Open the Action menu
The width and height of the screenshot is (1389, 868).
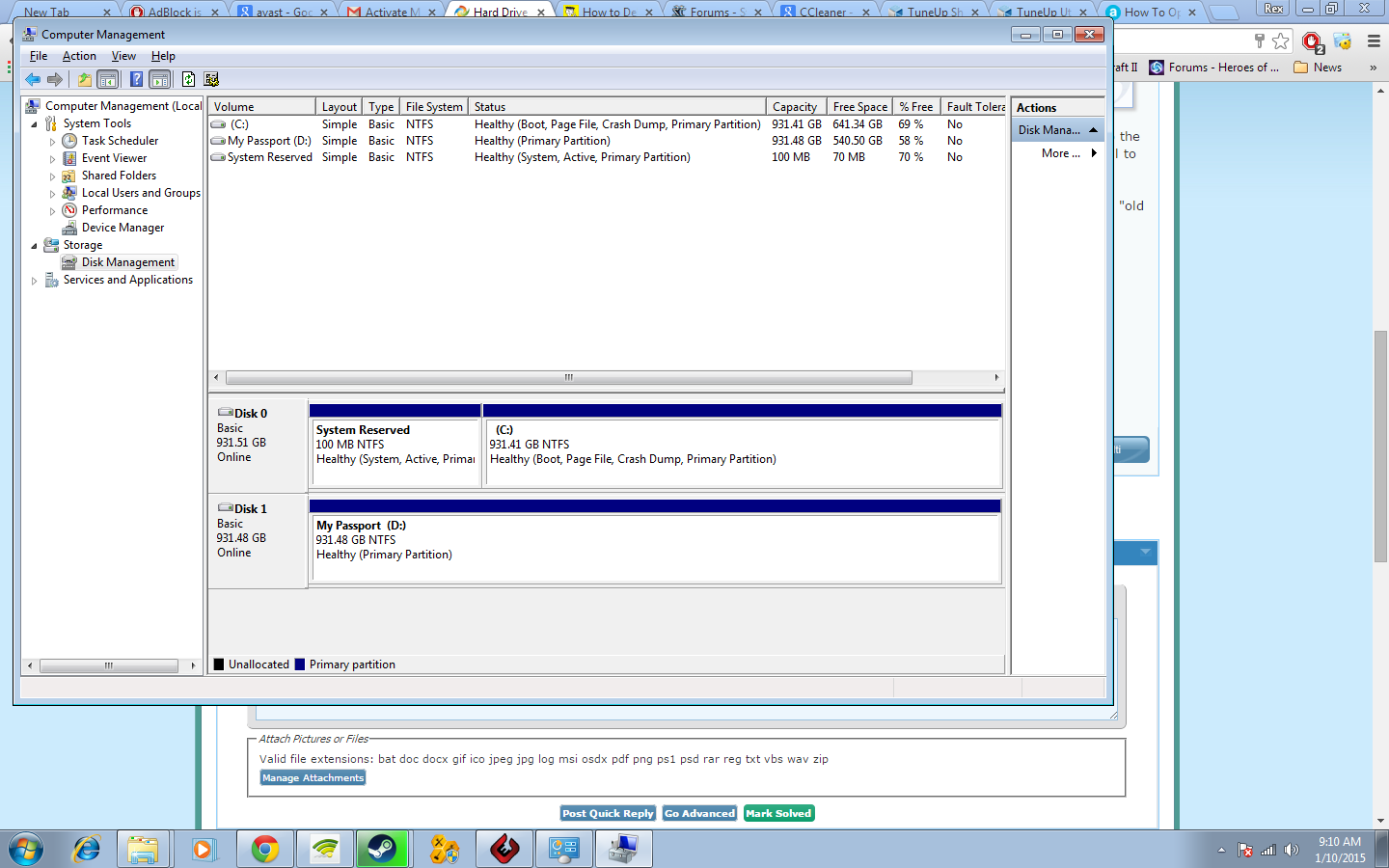pyautogui.click(x=79, y=56)
